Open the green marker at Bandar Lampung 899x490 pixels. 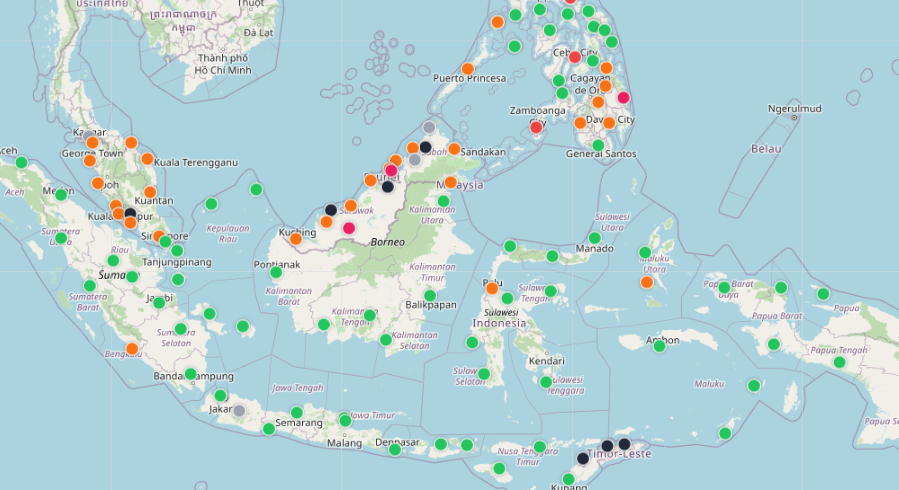tap(190, 374)
